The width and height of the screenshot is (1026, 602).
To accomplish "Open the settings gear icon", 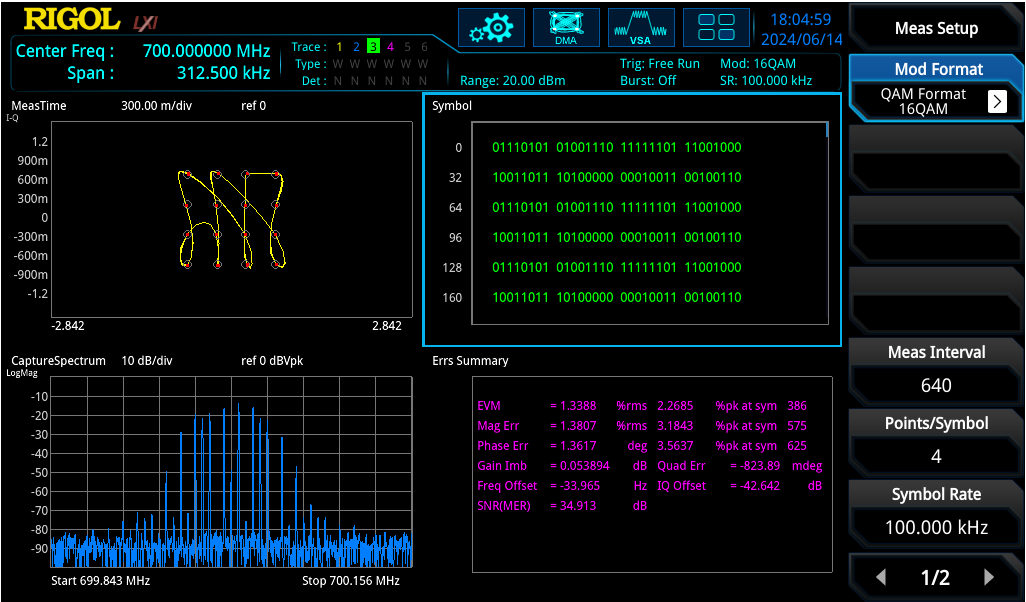I will [491, 27].
